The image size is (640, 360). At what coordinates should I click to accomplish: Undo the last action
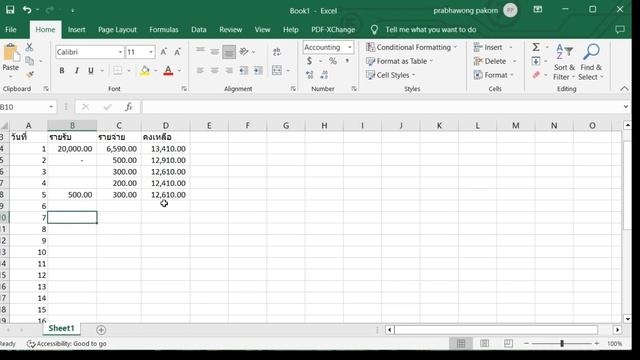[27, 10]
